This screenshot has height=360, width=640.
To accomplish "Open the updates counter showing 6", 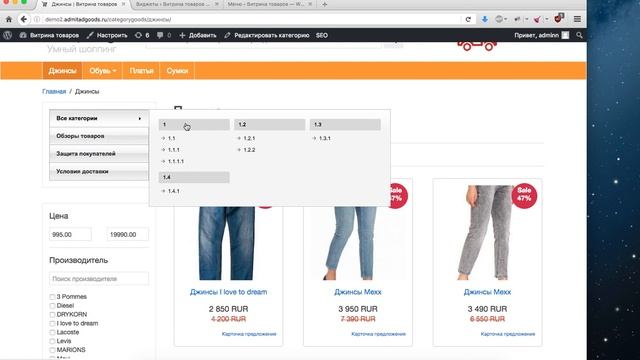I will [142, 35].
